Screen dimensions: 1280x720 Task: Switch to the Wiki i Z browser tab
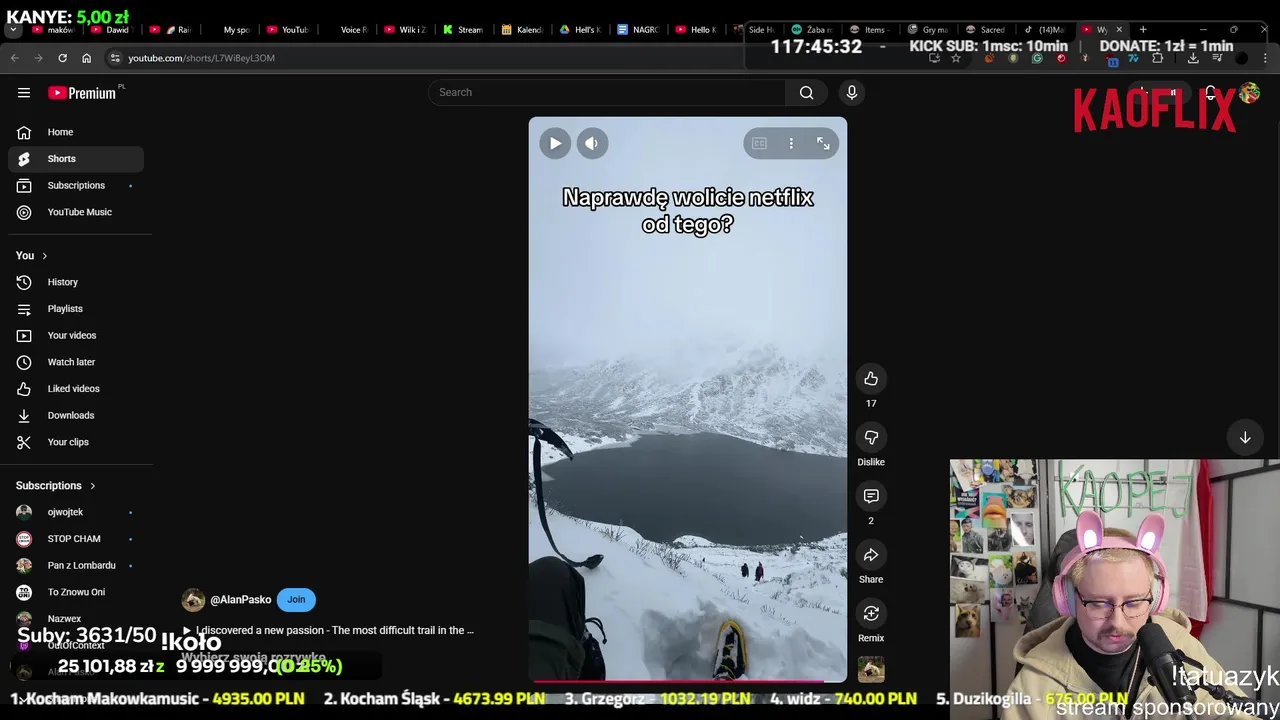(406, 30)
